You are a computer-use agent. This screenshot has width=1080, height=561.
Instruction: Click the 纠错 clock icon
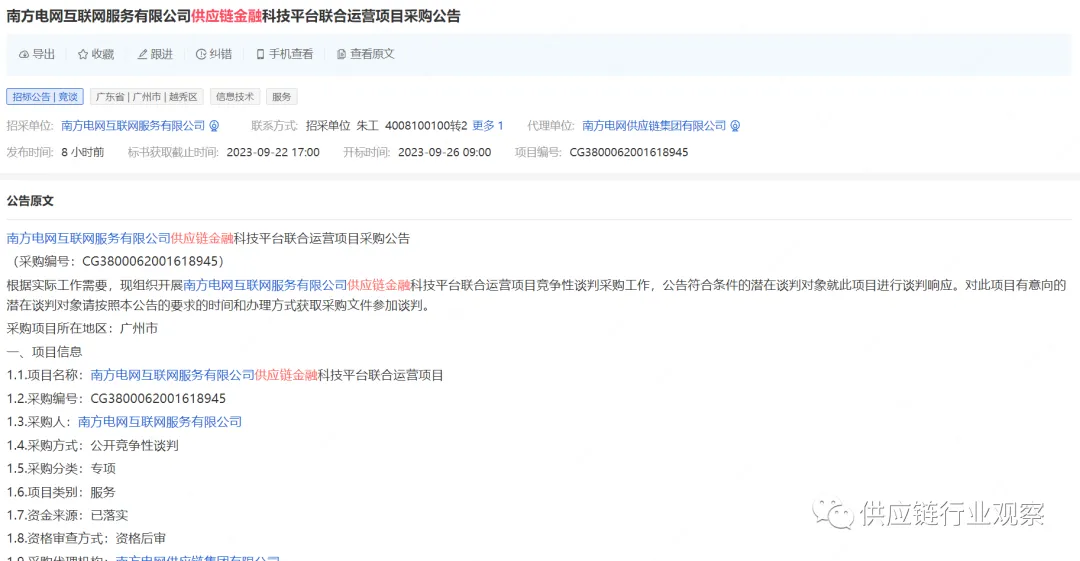coord(201,54)
